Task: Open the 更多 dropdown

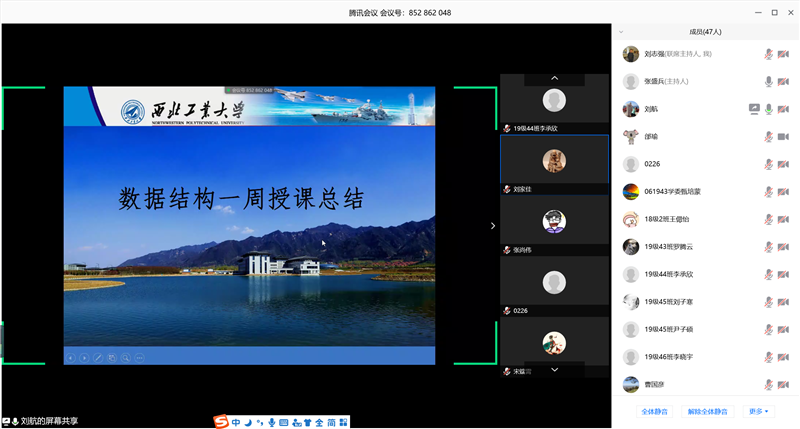Action: (x=758, y=411)
